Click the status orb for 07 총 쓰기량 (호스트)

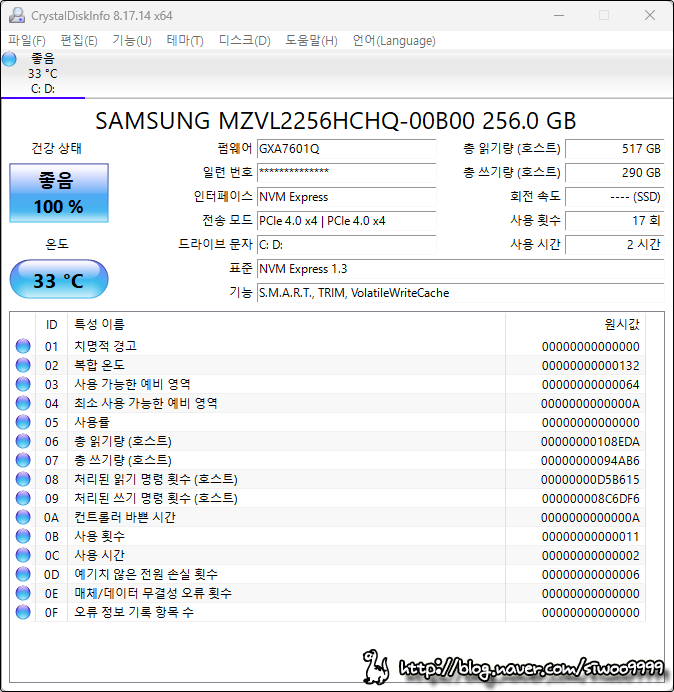[23, 460]
